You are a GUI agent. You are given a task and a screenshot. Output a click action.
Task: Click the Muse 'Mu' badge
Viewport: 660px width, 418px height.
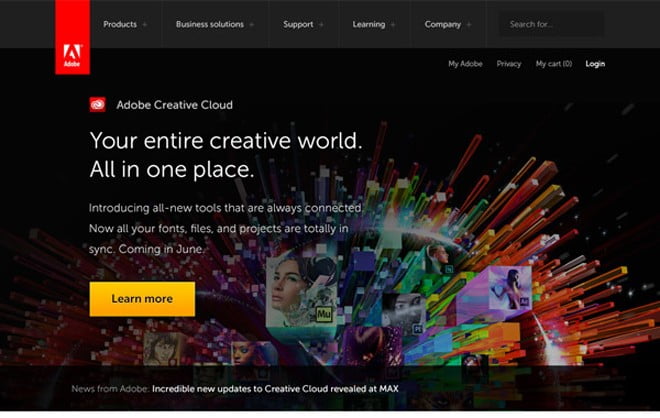tap(324, 315)
